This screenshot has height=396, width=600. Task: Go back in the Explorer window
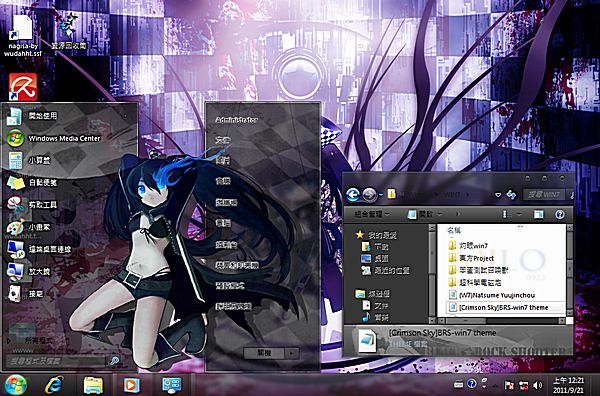tap(353, 194)
